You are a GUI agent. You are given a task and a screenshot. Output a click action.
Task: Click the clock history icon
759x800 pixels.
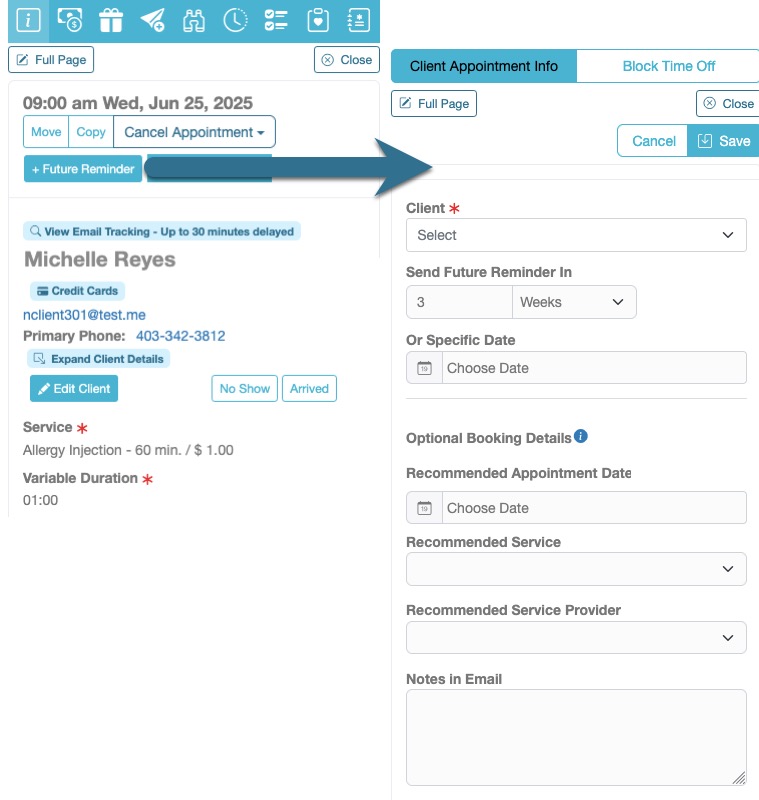tap(235, 19)
